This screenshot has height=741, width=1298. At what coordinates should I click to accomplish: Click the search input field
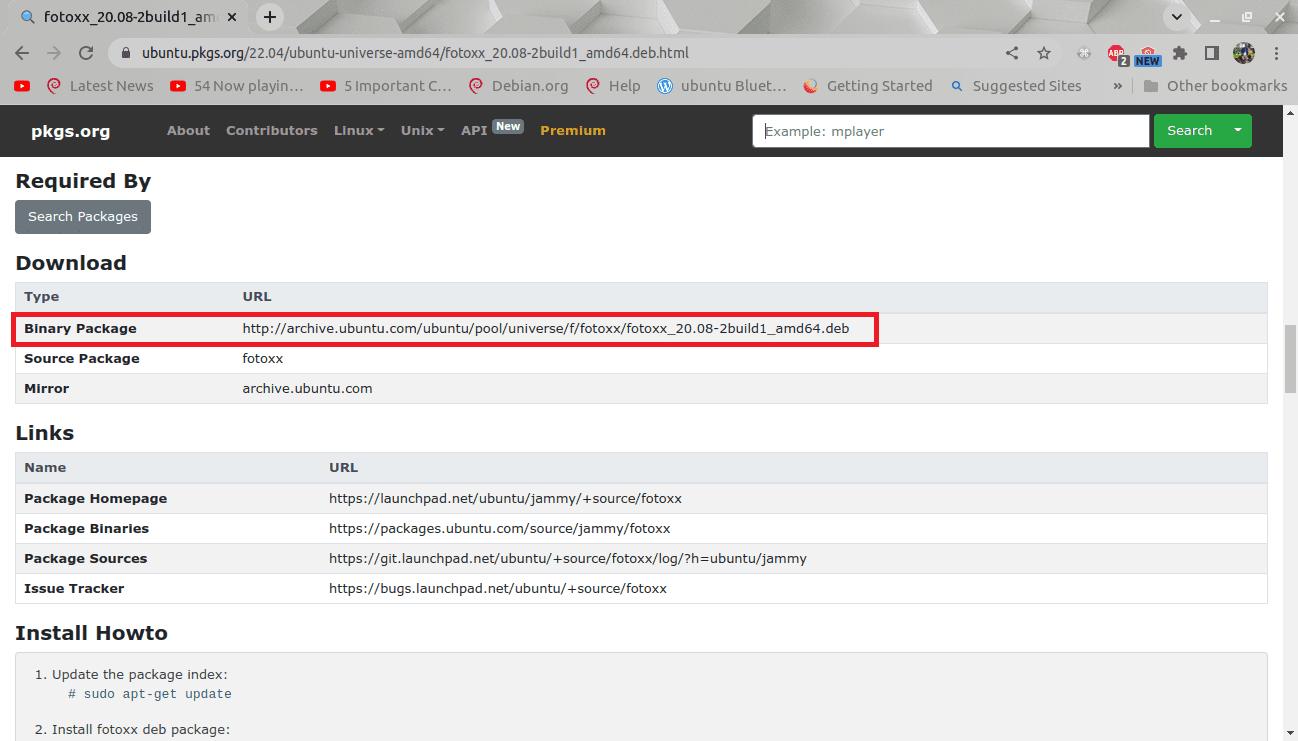click(950, 131)
